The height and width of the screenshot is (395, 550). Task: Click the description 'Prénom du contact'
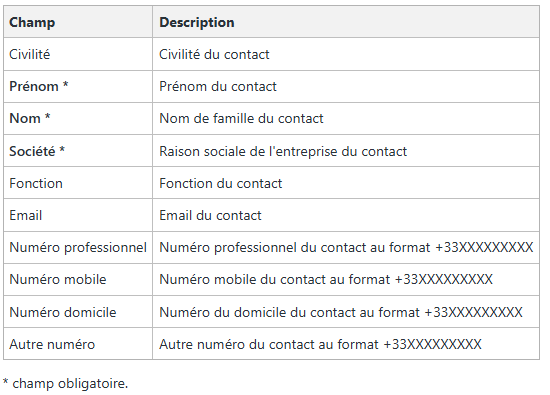tap(218, 87)
